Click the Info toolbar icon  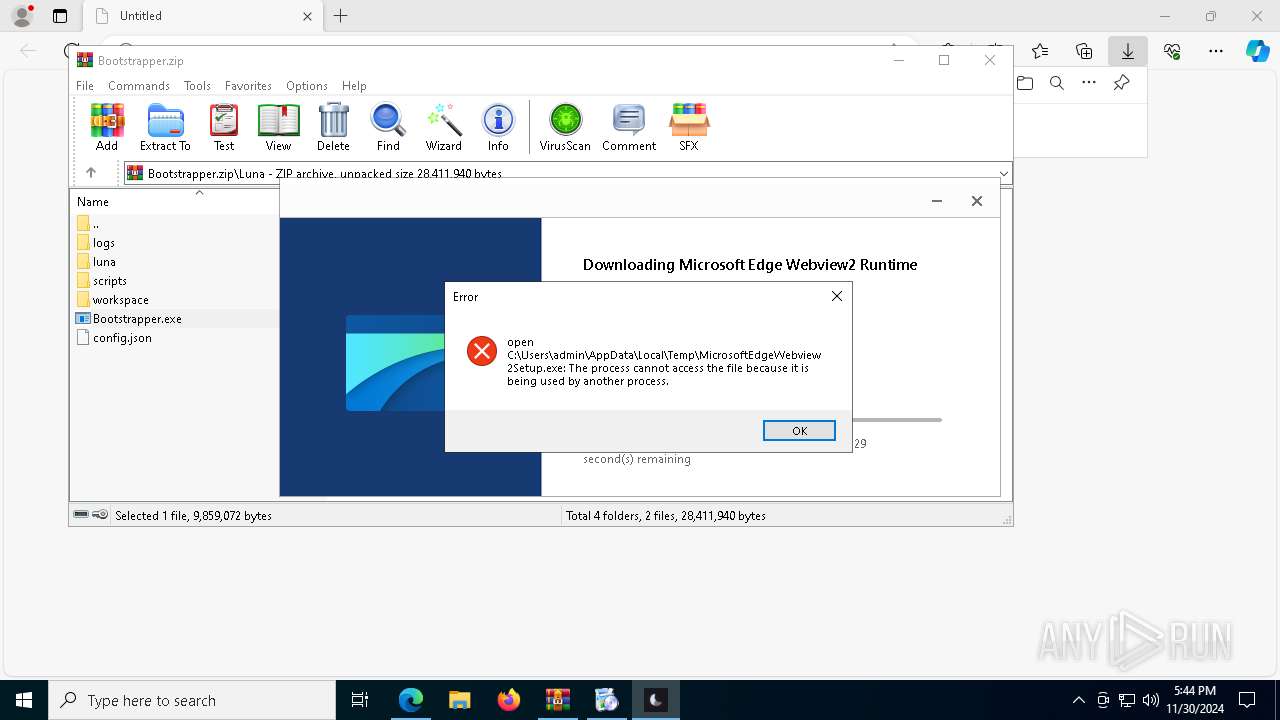[498, 127]
